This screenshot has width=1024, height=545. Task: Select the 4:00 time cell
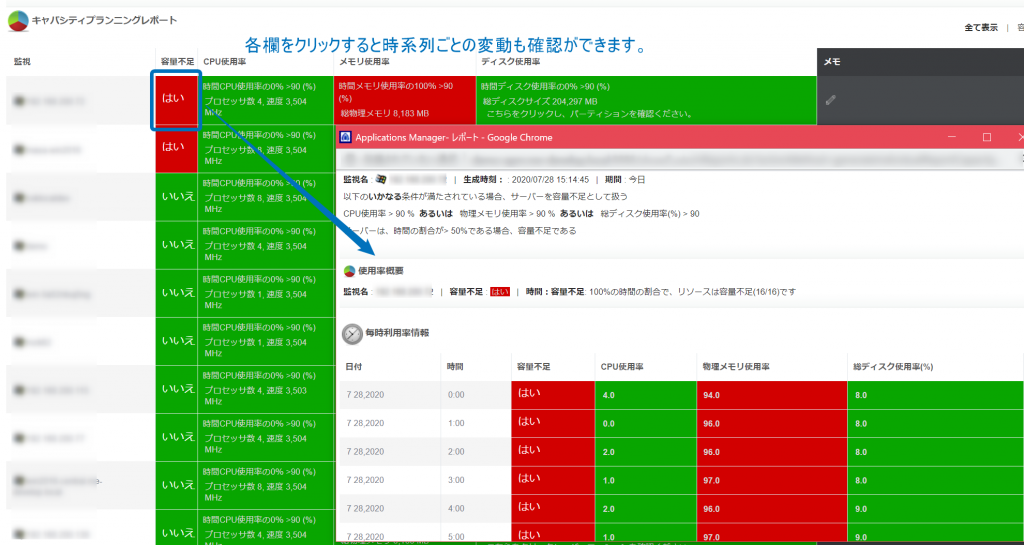click(475, 508)
